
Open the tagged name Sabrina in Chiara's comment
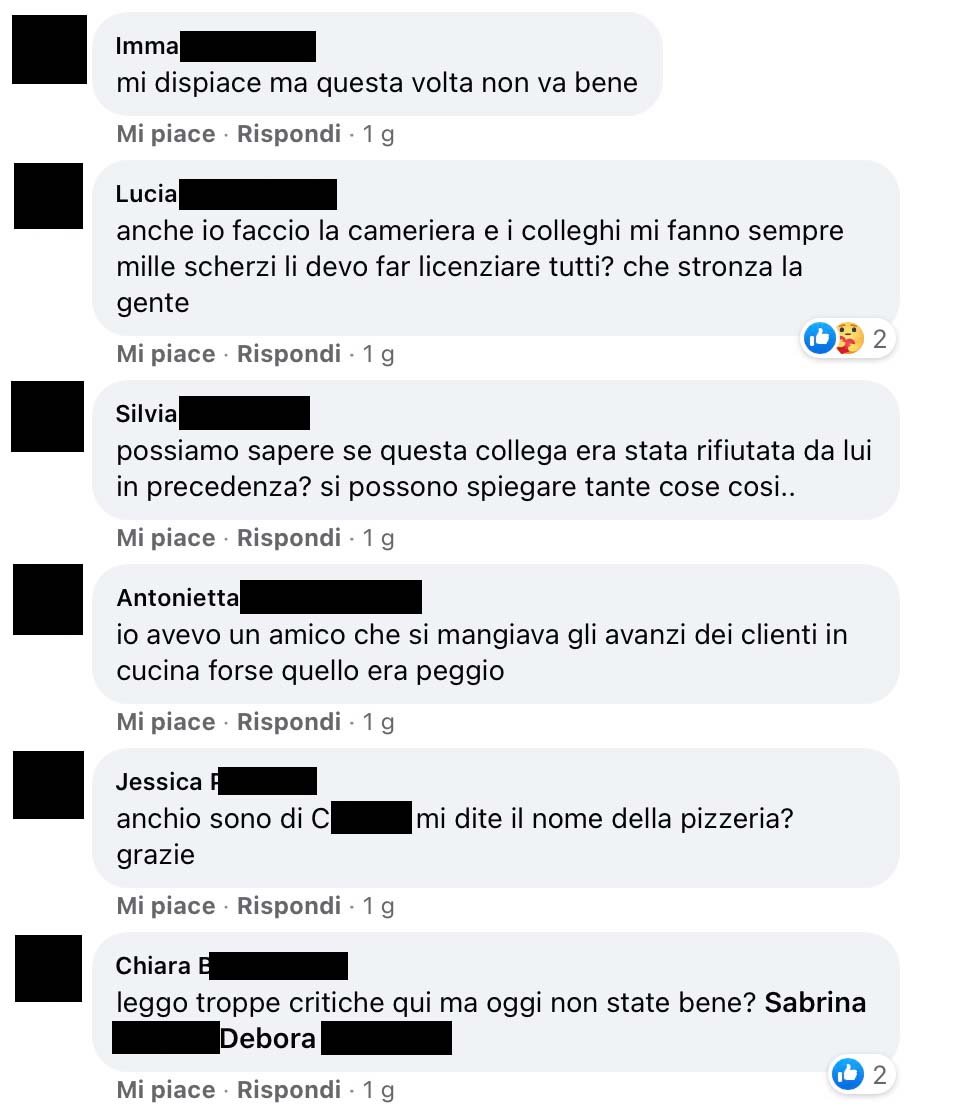pyautogui.click(x=815, y=1002)
